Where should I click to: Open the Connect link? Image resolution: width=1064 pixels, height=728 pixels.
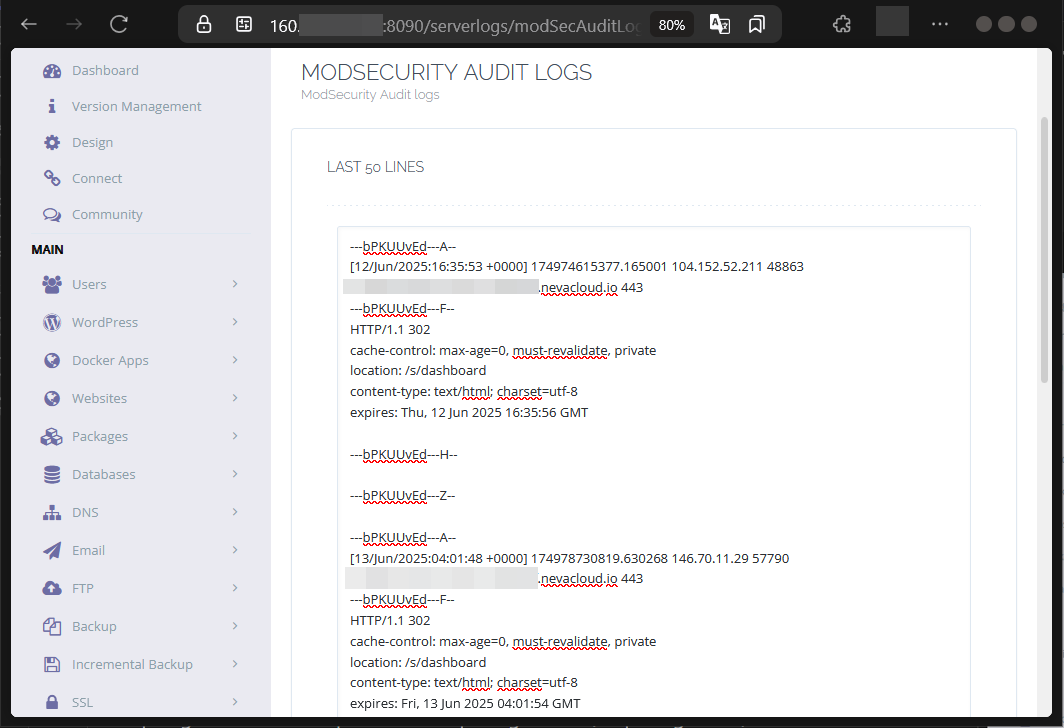(x=97, y=178)
